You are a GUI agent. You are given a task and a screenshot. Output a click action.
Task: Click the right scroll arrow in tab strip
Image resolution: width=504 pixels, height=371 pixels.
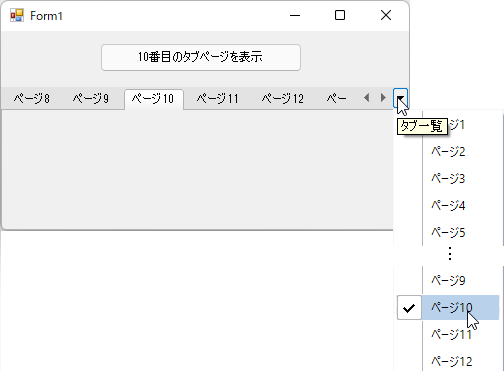click(x=383, y=98)
